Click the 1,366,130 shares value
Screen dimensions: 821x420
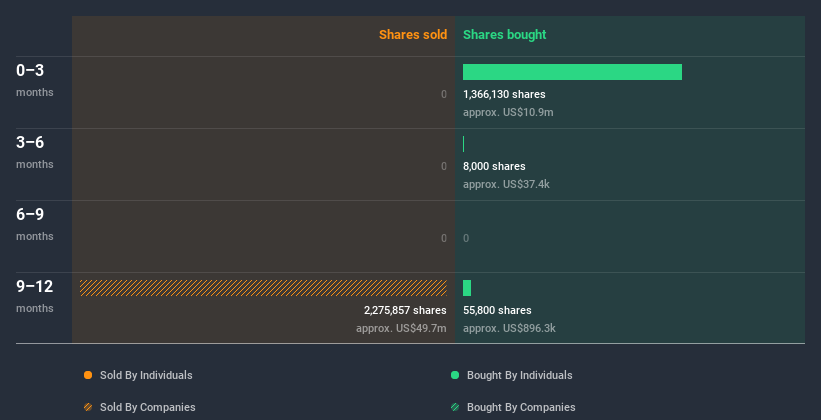[504, 94]
